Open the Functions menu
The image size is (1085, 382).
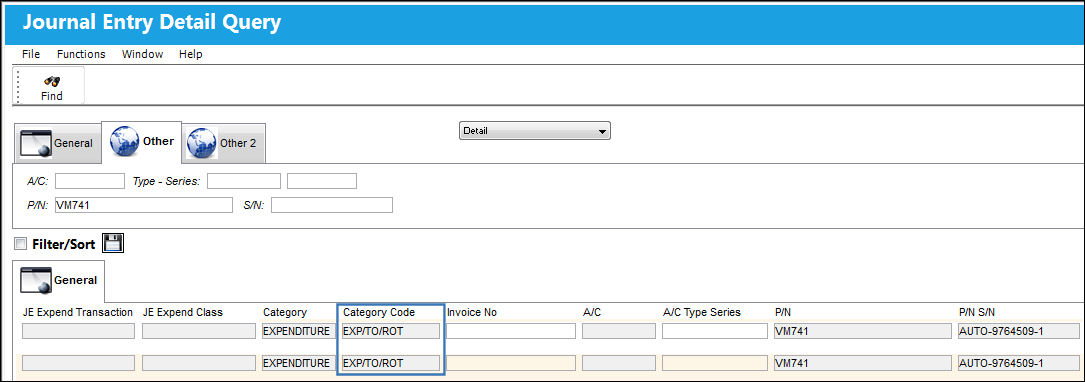click(x=81, y=54)
